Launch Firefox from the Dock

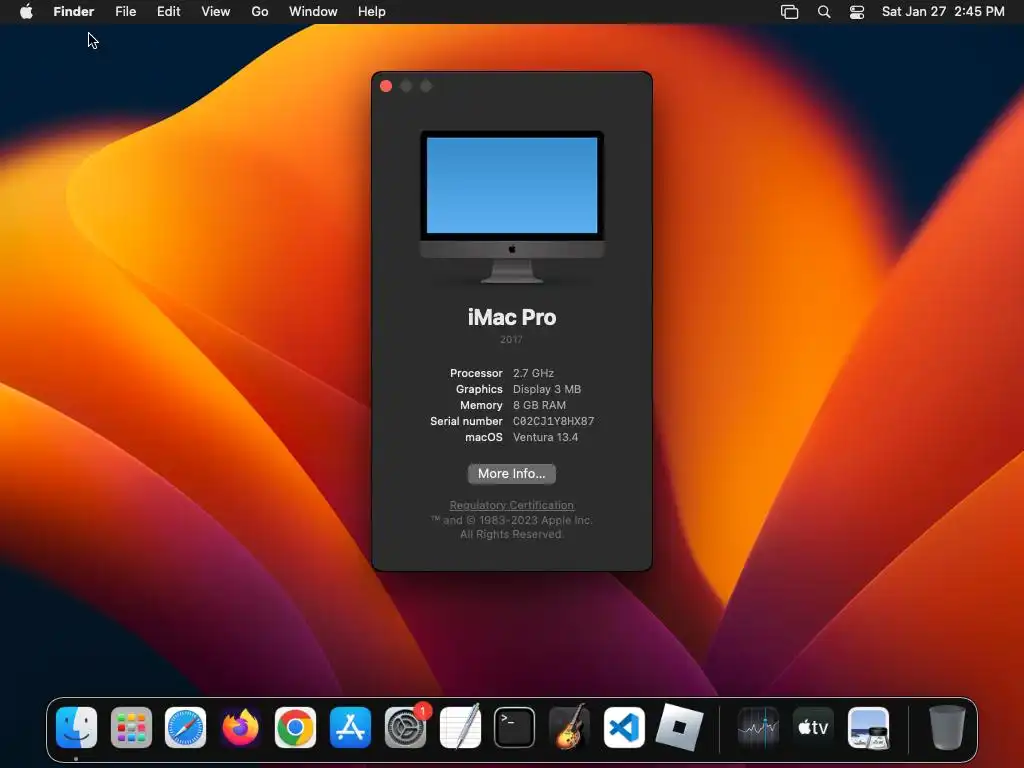[x=240, y=728]
